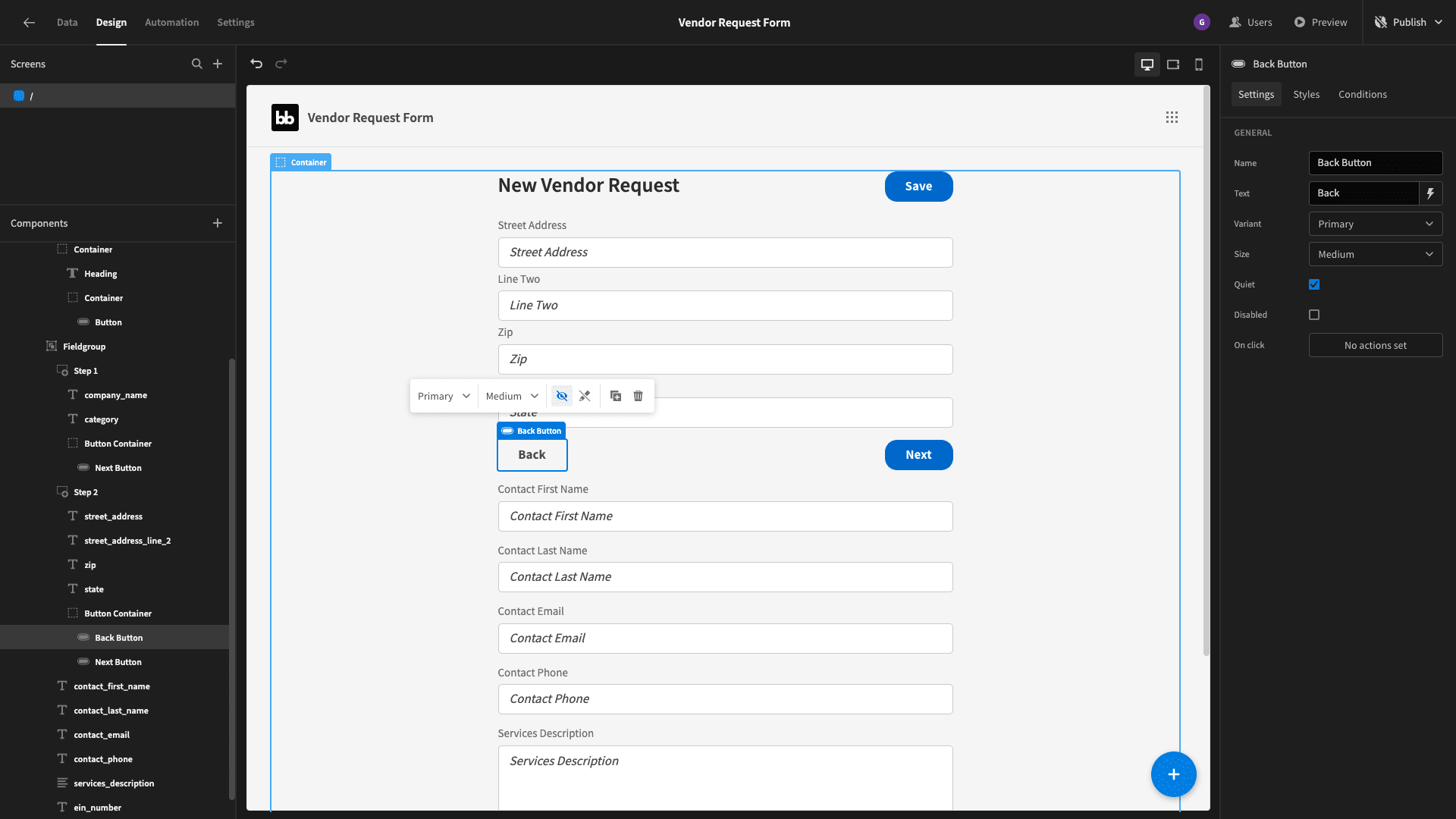
Task: Click the Services Description textarea
Action: (725, 778)
